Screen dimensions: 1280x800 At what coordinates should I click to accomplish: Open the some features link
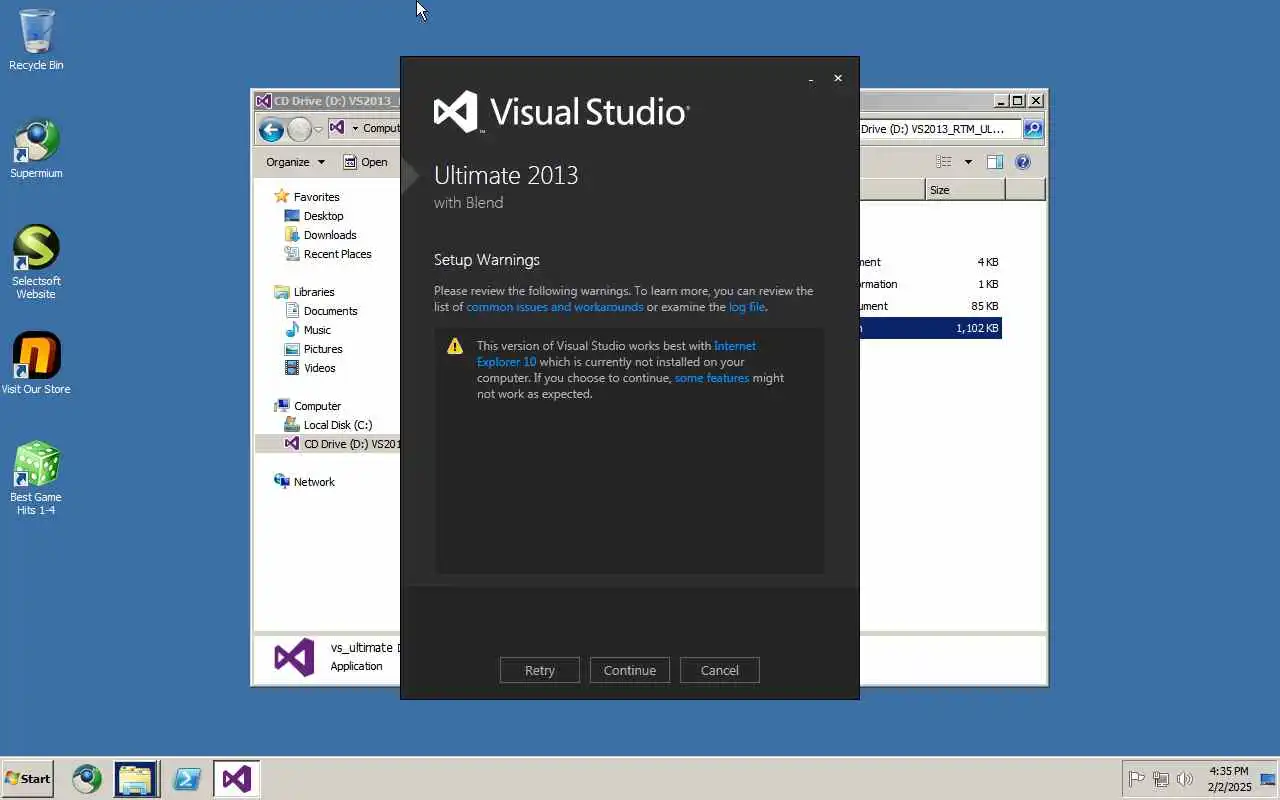[x=712, y=378]
